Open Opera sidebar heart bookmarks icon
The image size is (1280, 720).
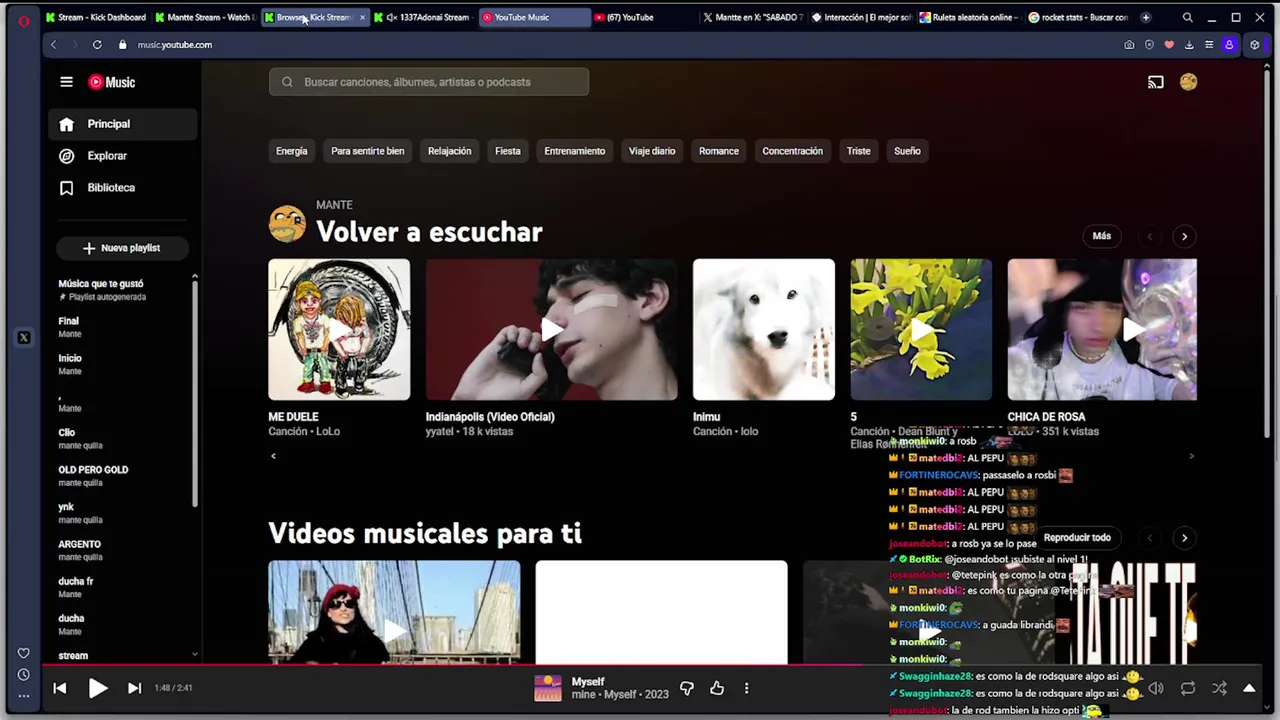pos(24,653)
